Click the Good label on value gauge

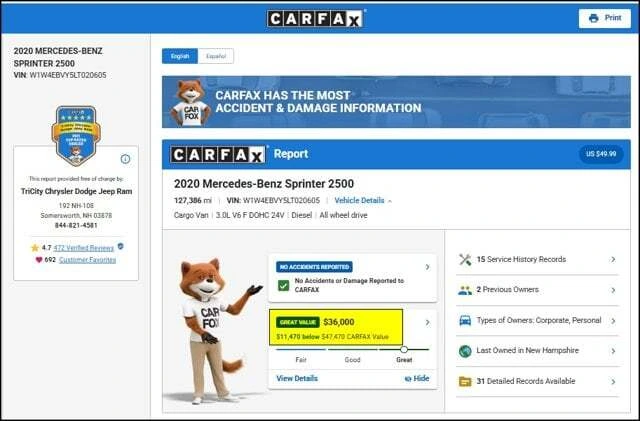pos(352,360)
